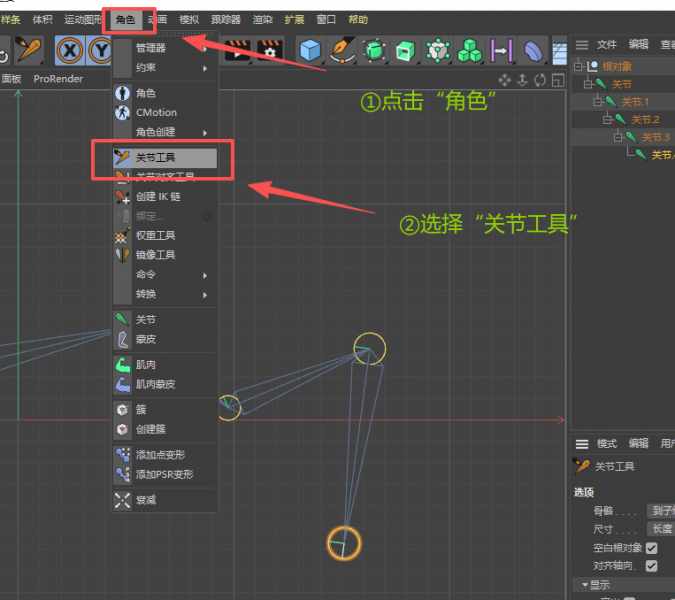Add a 肌肉 muscle object
The width and height of the screenshot is (675, 600).
tap(122, 365)
